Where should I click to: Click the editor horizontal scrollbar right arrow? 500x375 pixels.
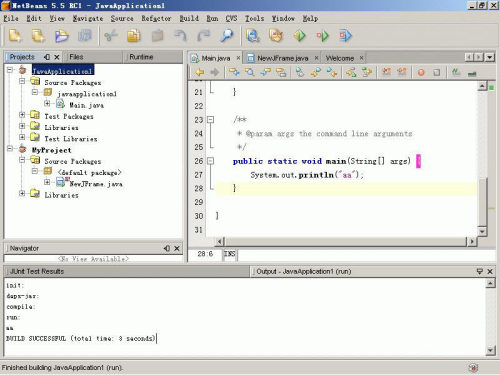pos(471,241)
